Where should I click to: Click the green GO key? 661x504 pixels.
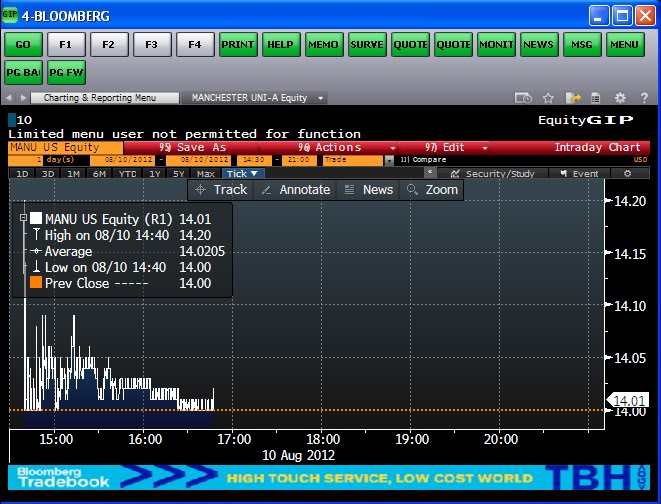[23, 44]
